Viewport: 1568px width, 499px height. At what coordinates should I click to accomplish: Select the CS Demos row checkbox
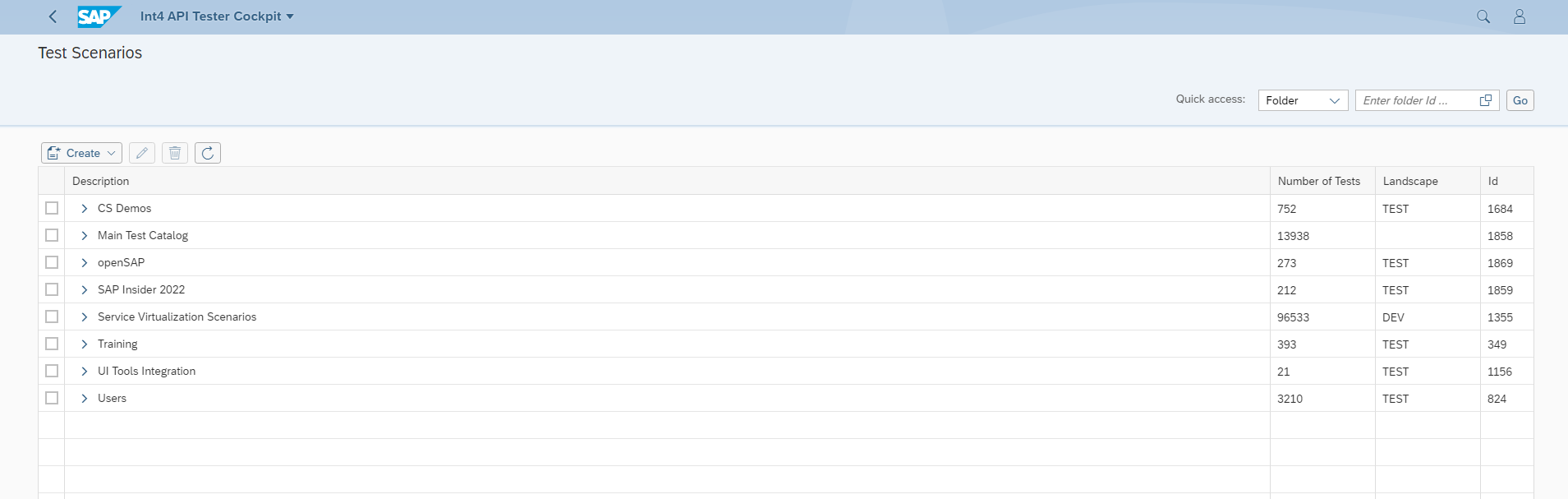coord(52,208)
